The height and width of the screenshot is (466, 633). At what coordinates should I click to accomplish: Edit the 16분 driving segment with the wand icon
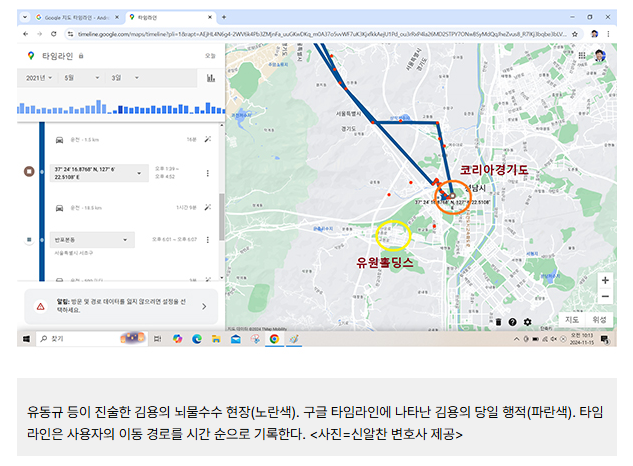pyautogui.click(x=208, y=139)
